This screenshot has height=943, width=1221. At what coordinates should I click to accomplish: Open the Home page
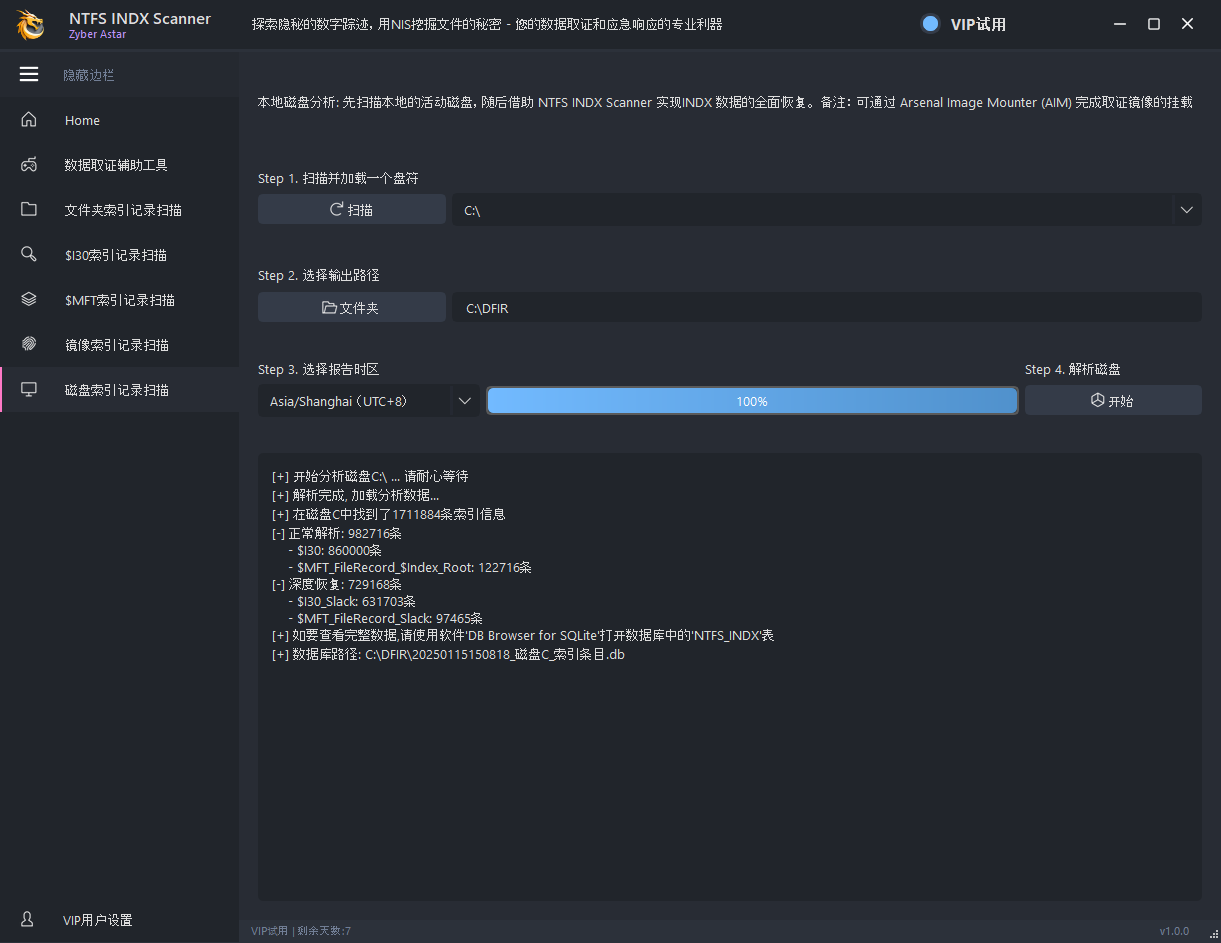pyautogui.click(x=119, y=120)
